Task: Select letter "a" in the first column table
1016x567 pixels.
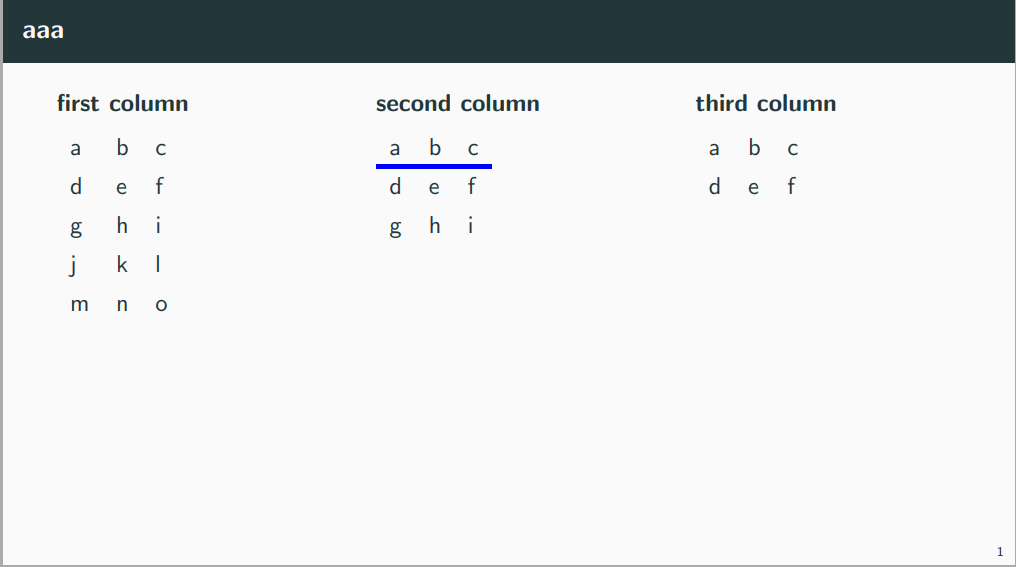Action: 76,149
